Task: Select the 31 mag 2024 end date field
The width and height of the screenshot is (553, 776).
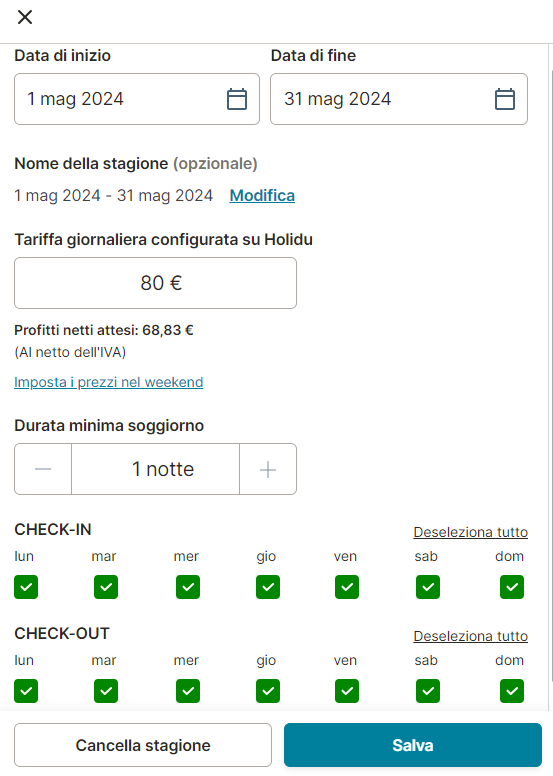Action: click(x=399, y=99)
